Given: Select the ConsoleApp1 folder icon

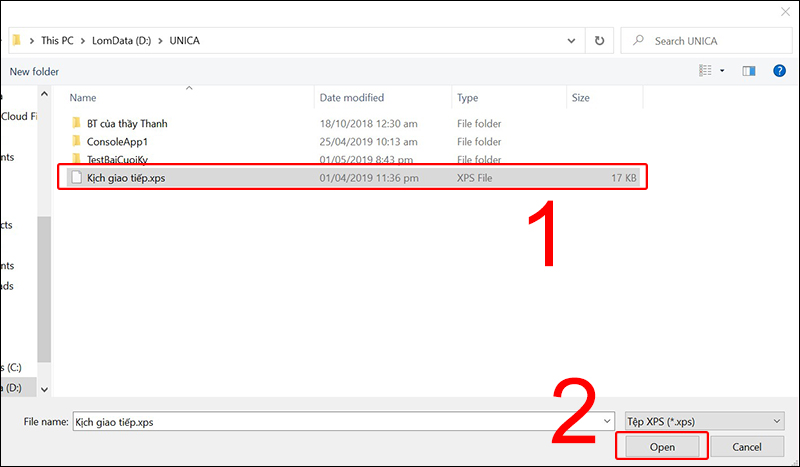Looking at the screenshot, I should point(77,141).
